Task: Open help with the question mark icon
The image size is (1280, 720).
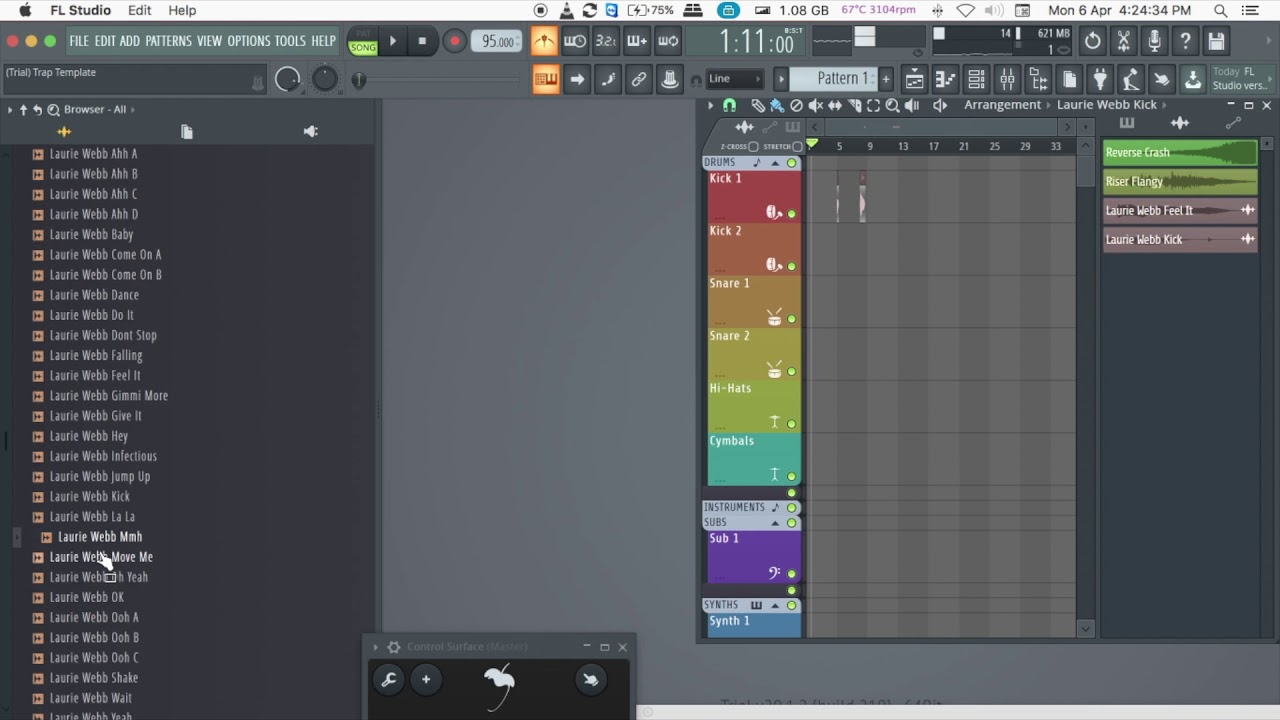Action: click(x=1186, y=41)
